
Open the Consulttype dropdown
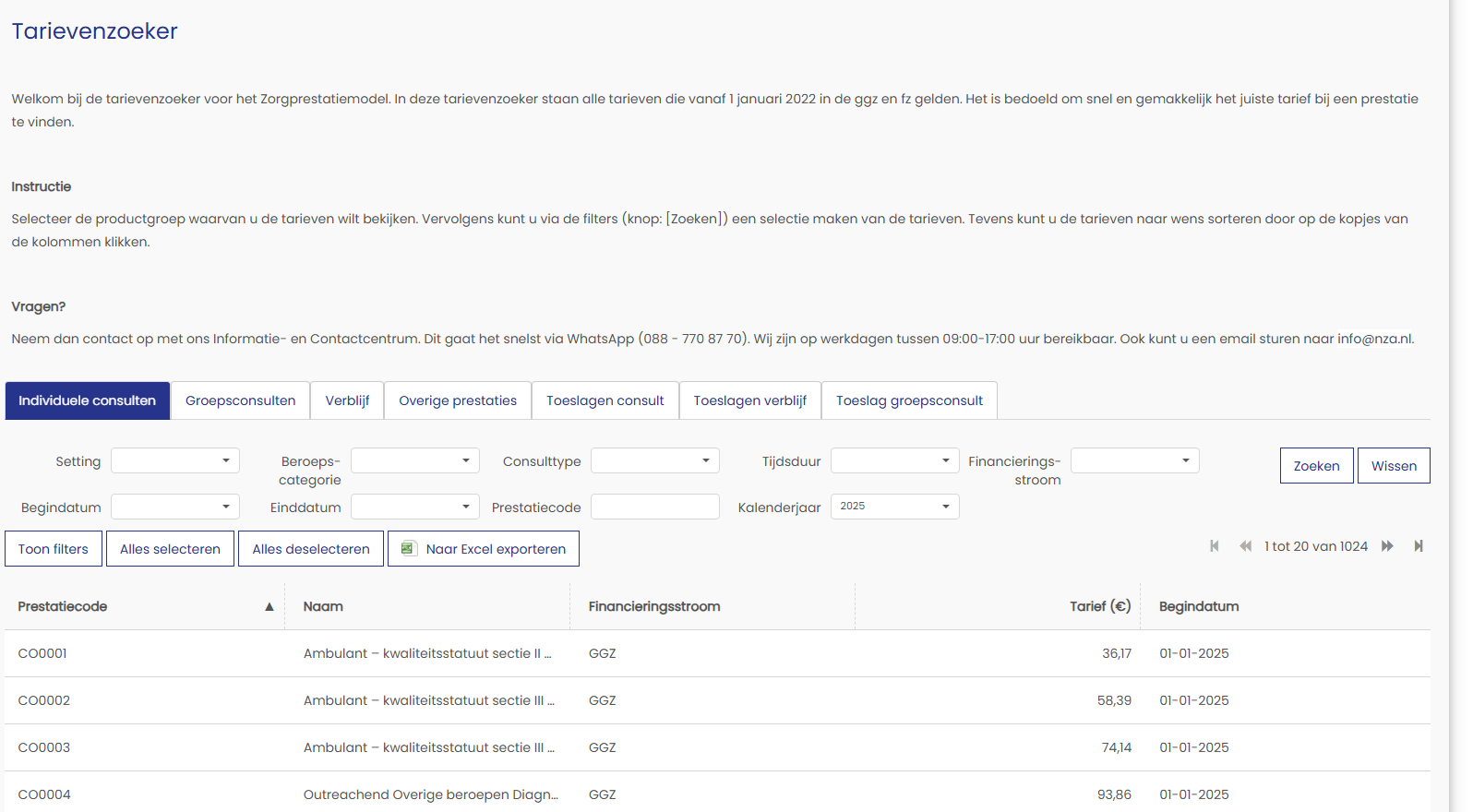pyautogui.click(x=655, y=460)
